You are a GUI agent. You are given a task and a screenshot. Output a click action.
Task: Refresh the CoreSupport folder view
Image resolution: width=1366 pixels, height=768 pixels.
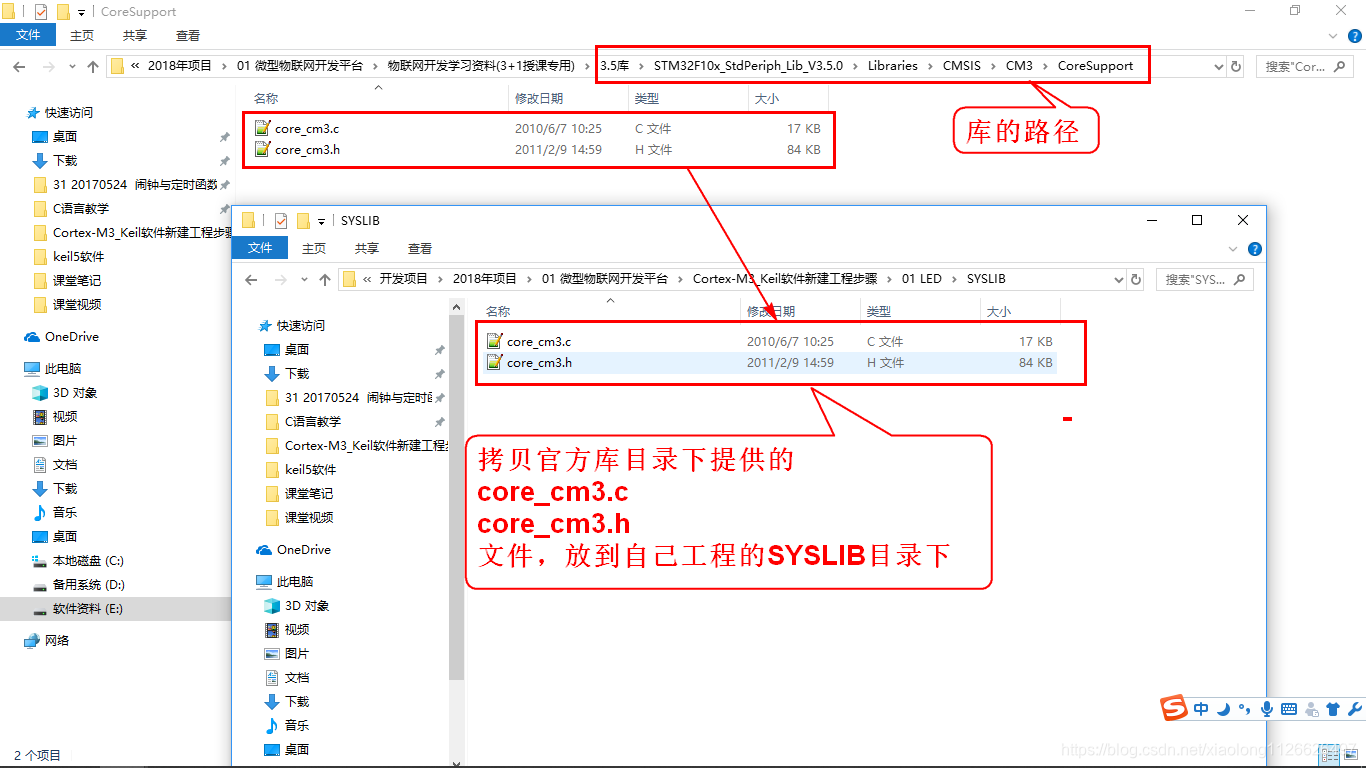coord(1236,67)
